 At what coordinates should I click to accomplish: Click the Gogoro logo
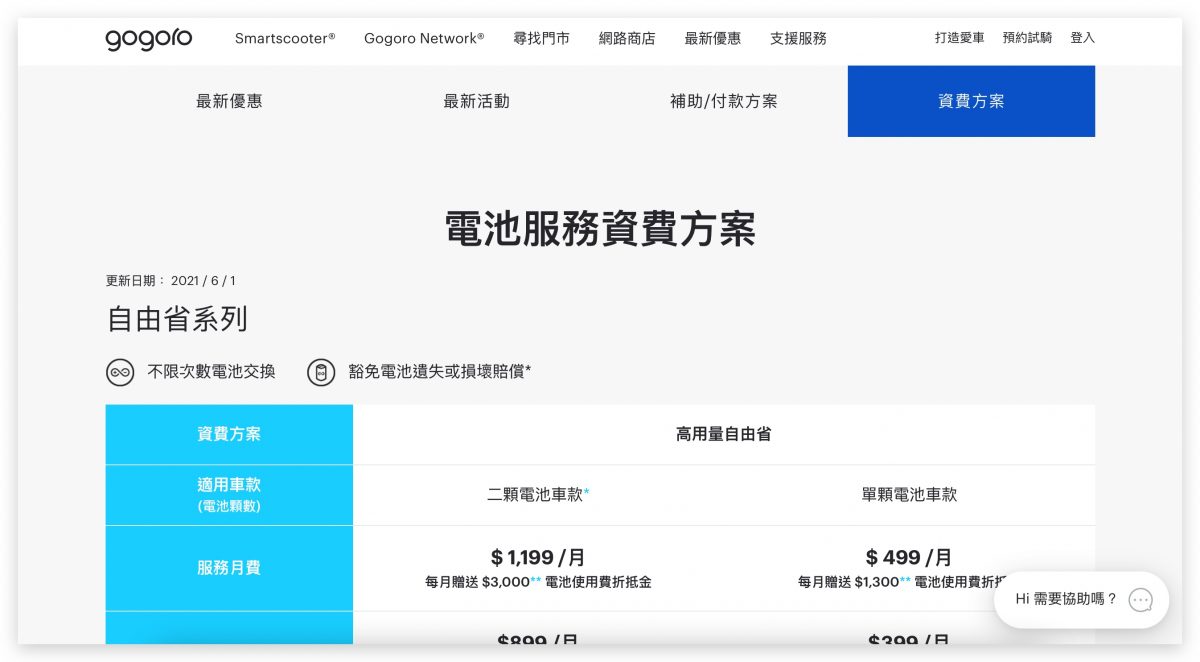[149, 39]
